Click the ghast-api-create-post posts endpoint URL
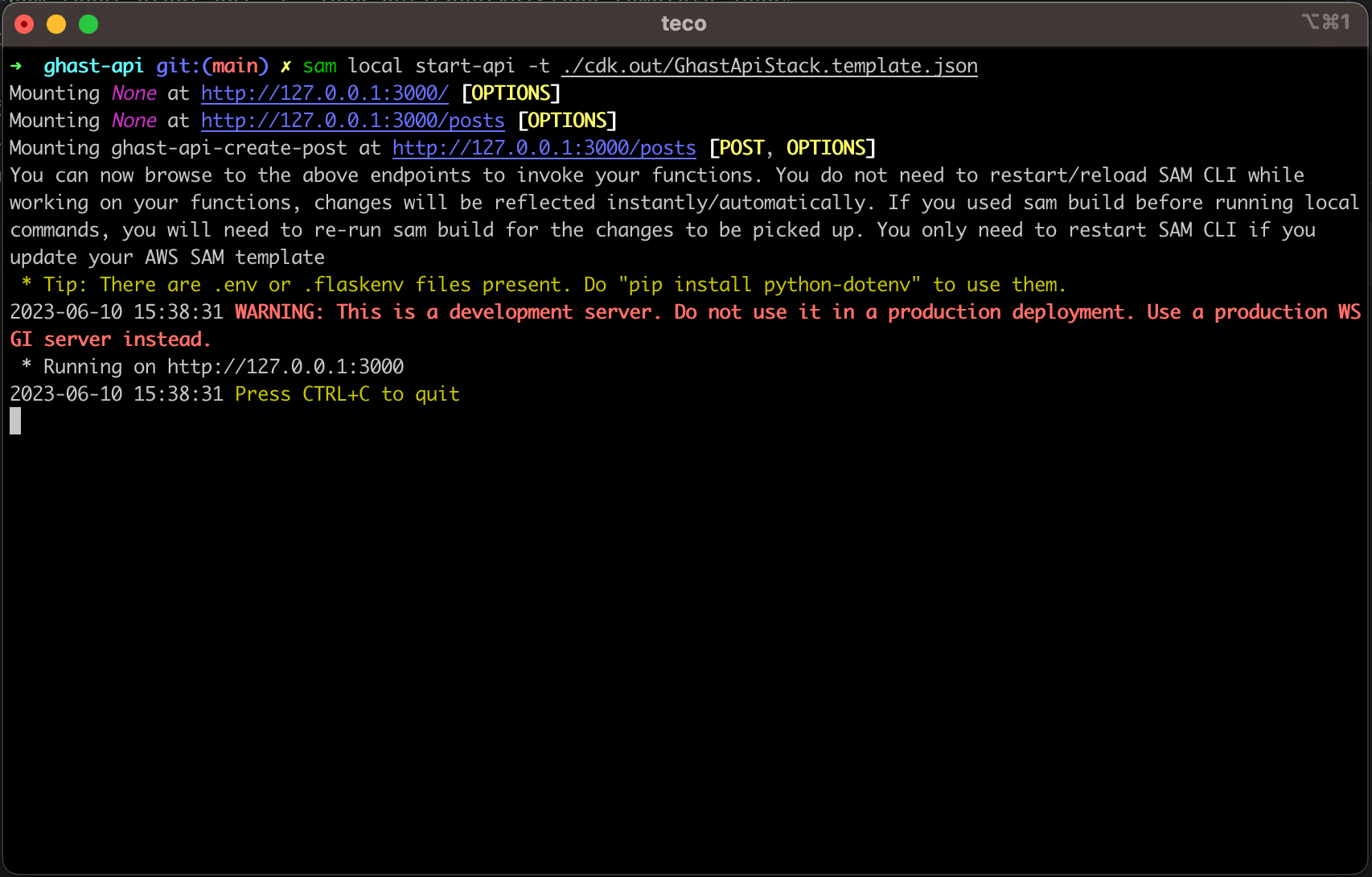This screenshot has height=877, width=1372. coord(544,147)
